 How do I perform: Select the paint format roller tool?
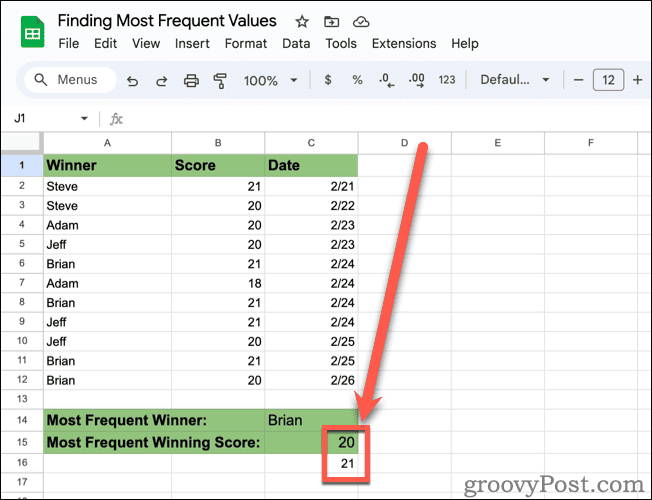click(220, 80)
